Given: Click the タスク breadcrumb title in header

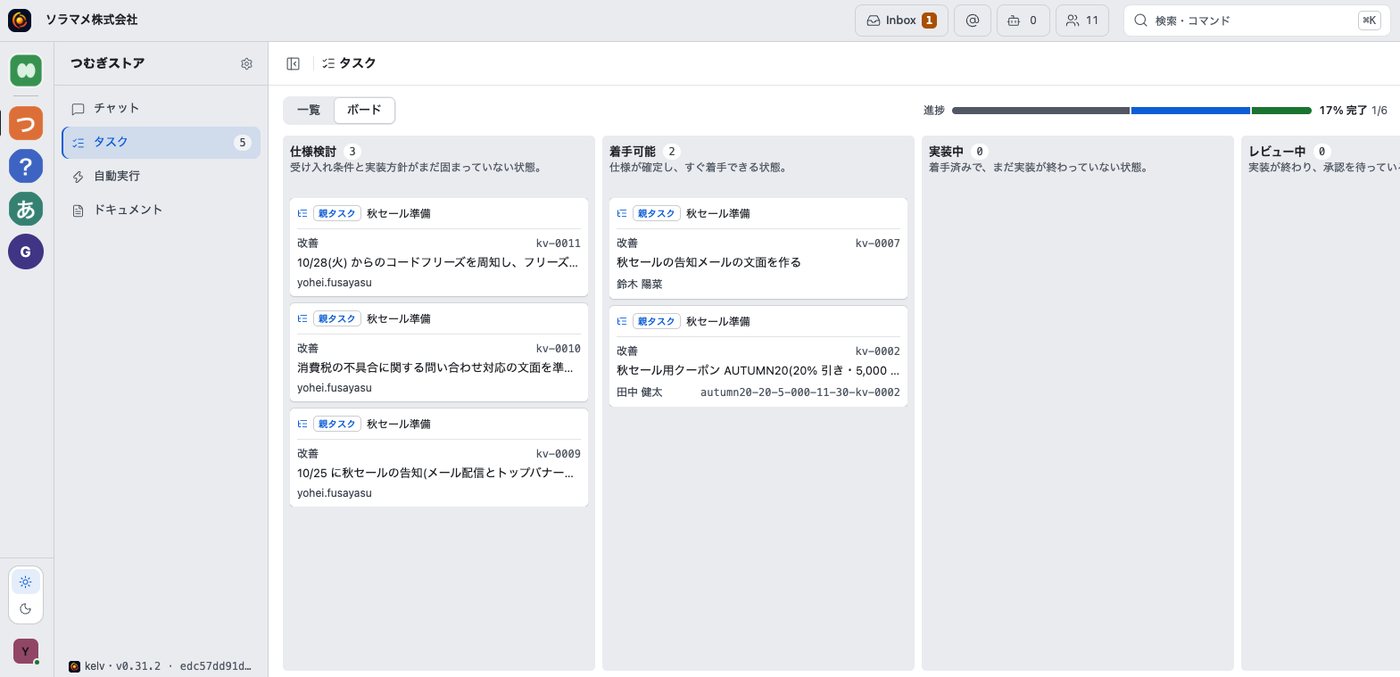Looking at the screenshot, I should tap(358, 63).
